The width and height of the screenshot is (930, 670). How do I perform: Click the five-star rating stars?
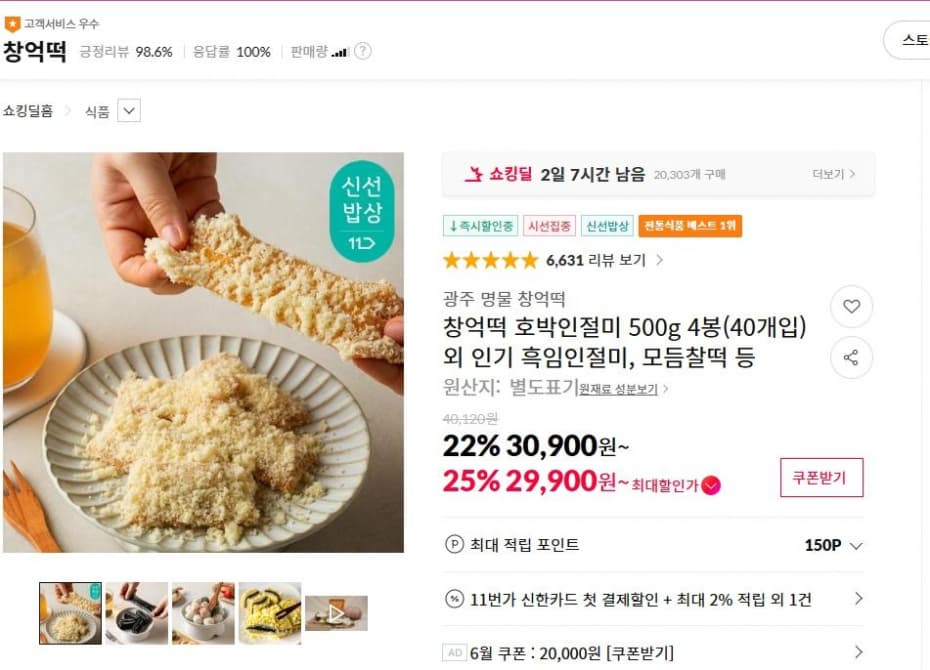pyautogui.click(x=490, y=259)
